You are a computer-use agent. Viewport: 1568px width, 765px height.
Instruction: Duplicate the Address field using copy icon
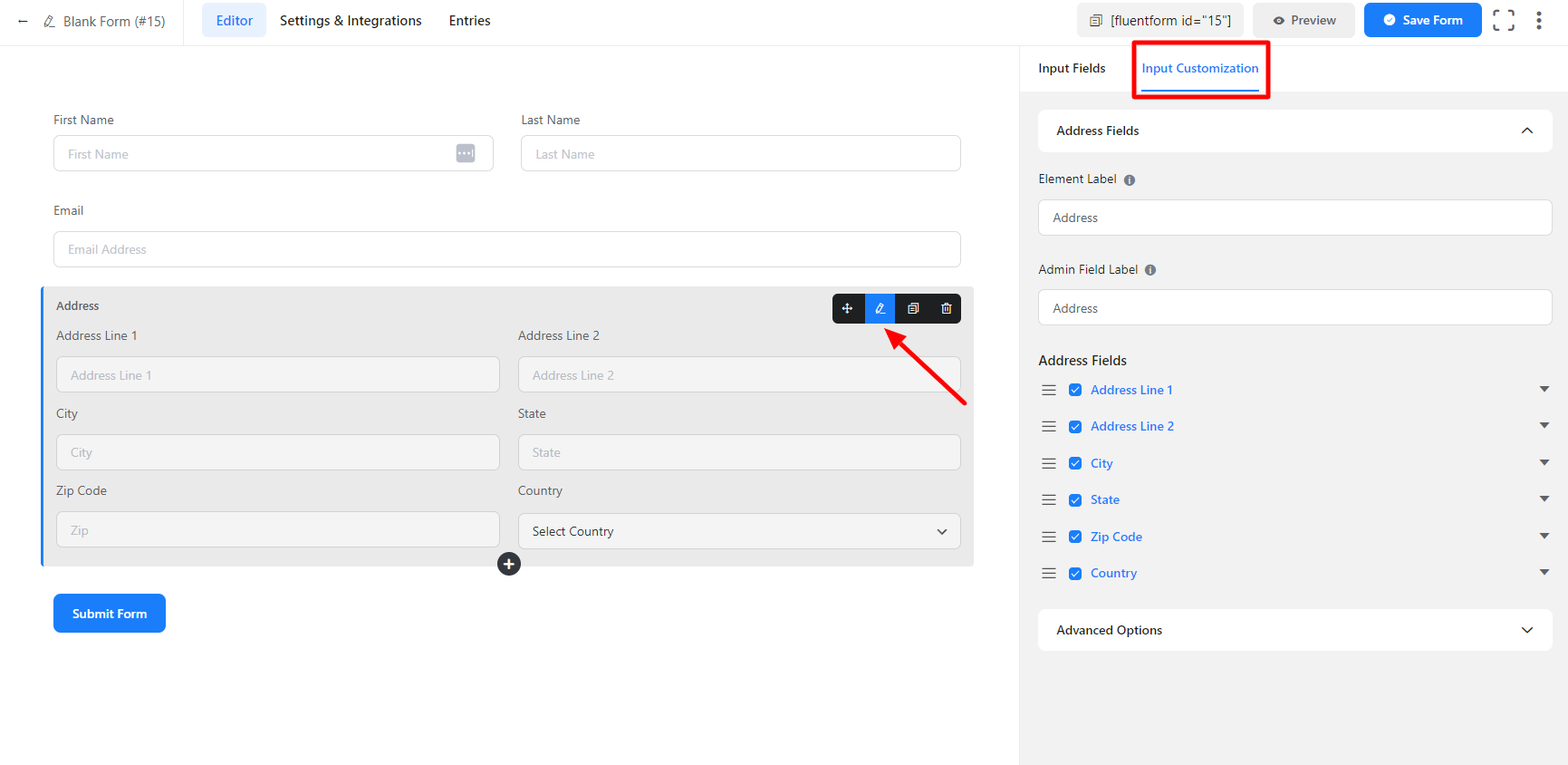coord(913,308)
